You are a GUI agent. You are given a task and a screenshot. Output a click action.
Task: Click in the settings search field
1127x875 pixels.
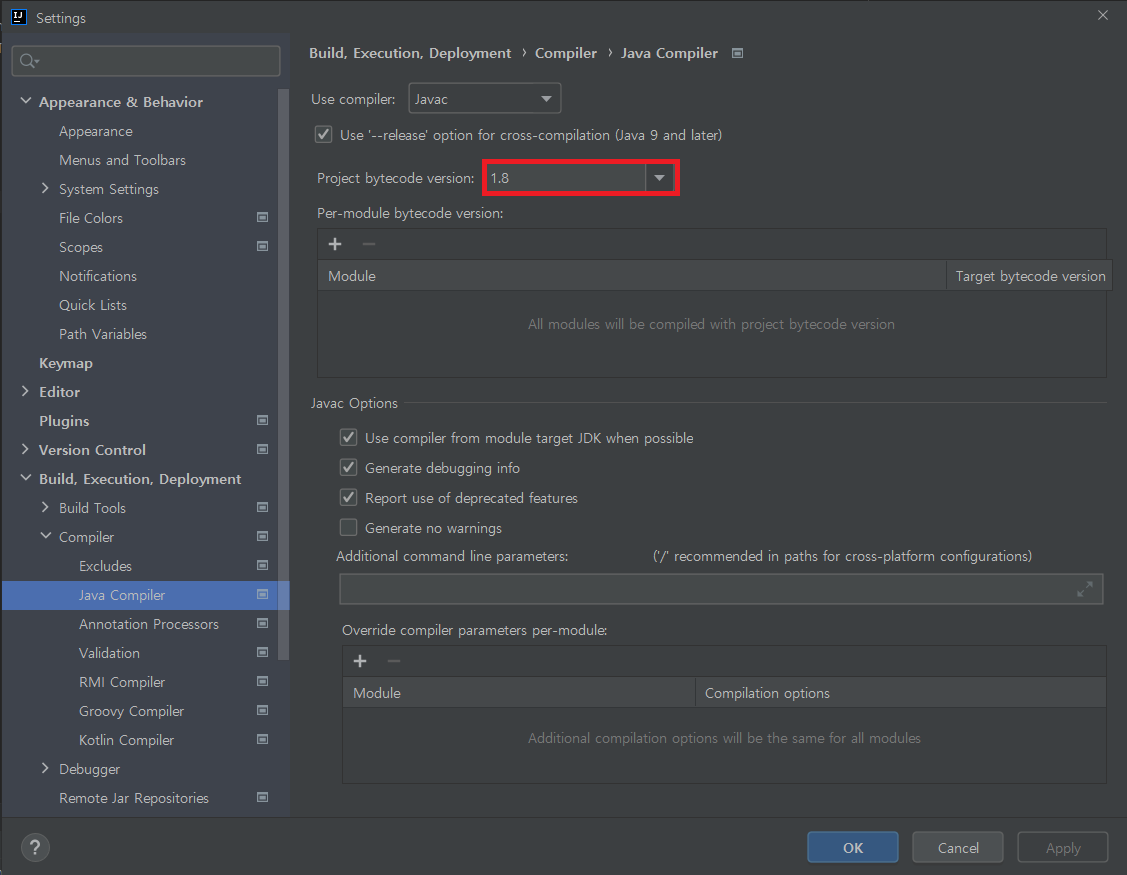click(x=146, y=61)
